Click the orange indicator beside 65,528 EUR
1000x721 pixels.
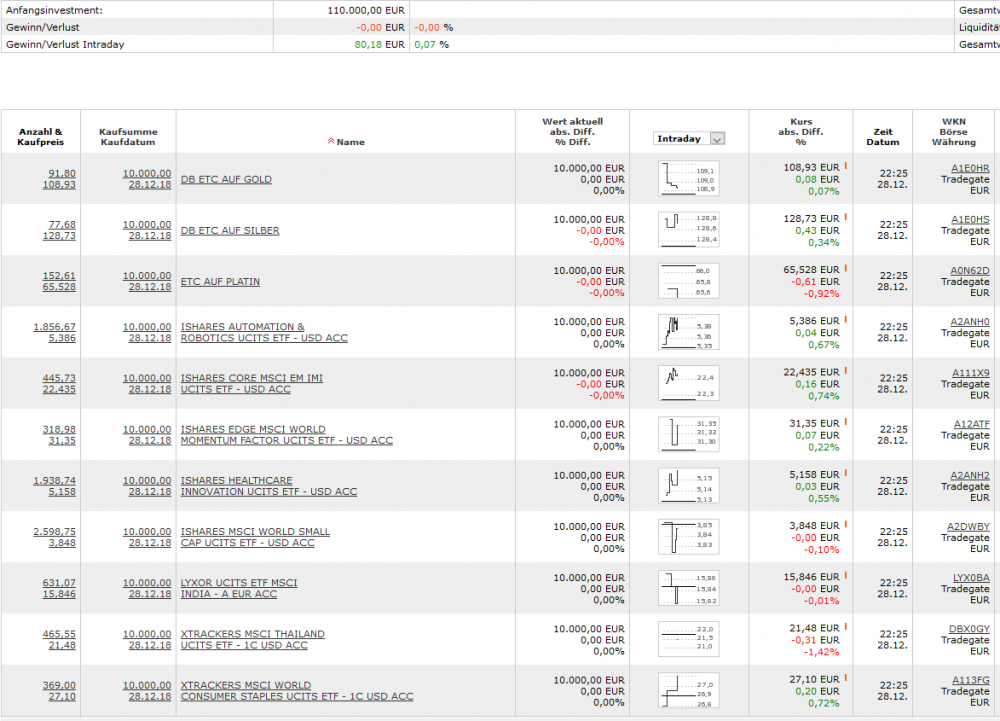click(846, 268)
